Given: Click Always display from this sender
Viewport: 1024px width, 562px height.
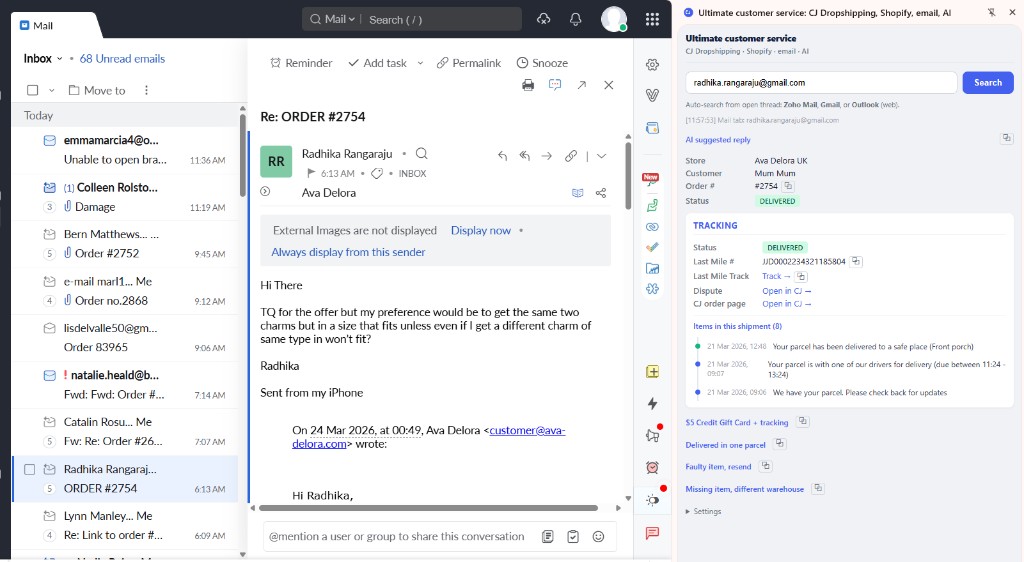Looking at the screenshot, I should pos(348,252).
